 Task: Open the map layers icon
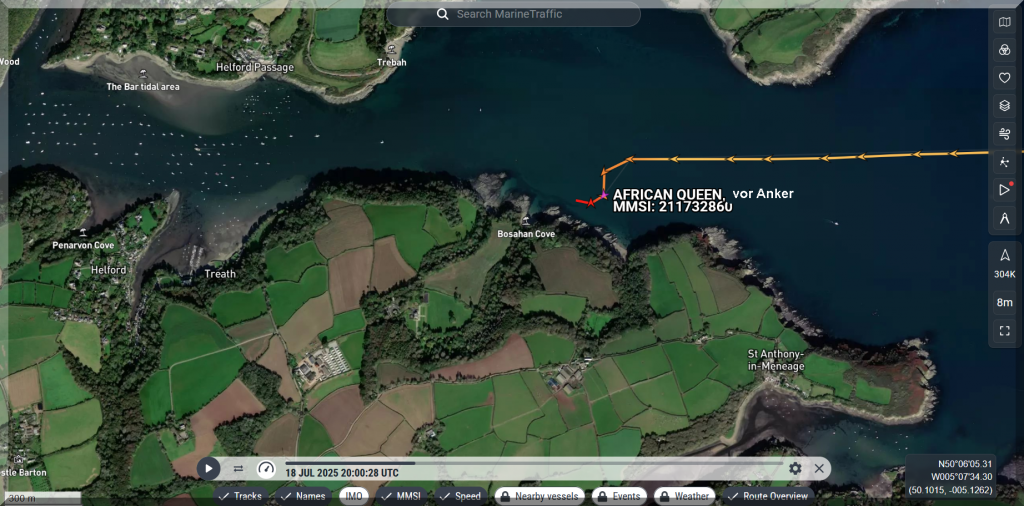pyautogui.click(x=1005, y=105)
